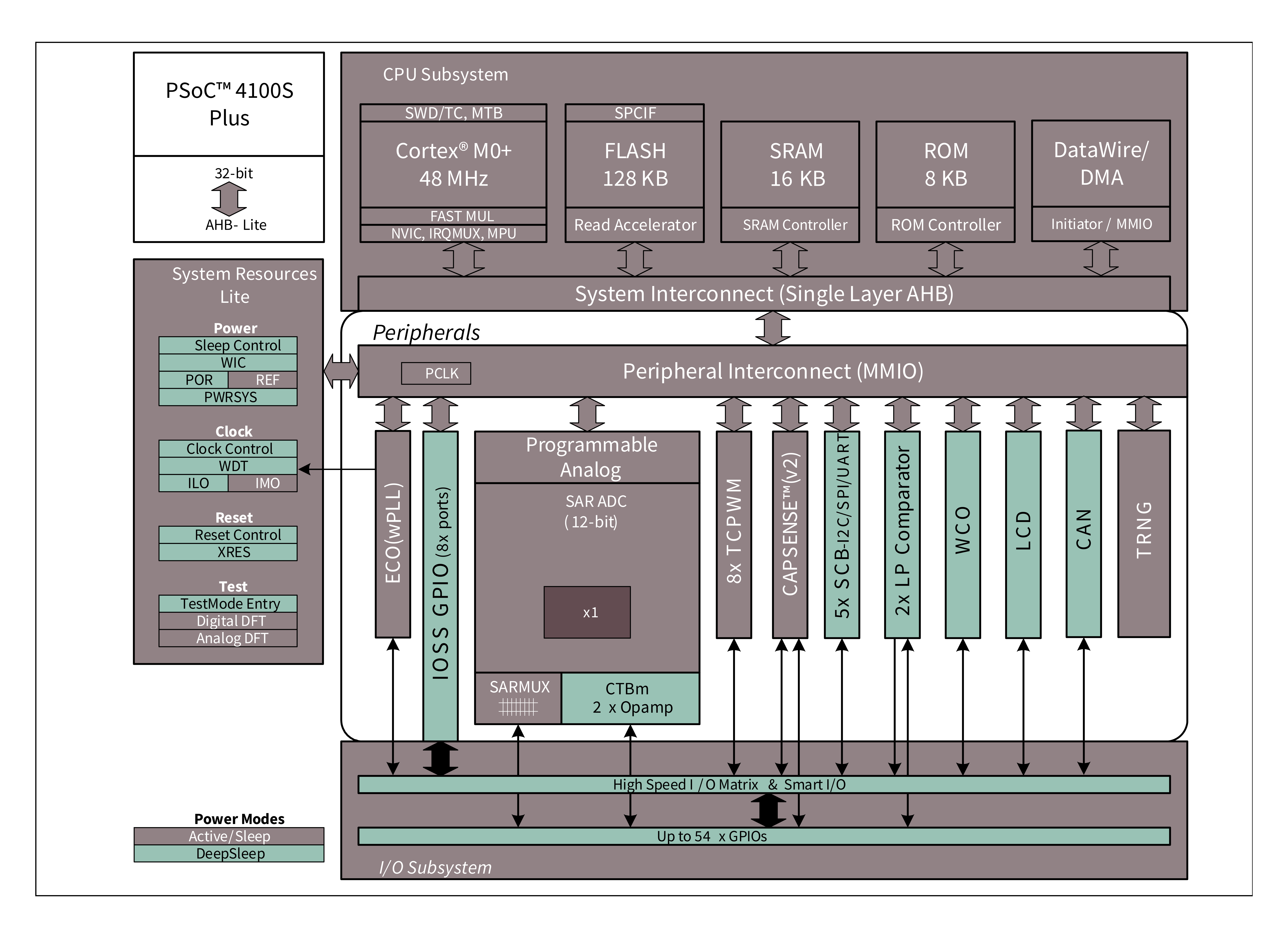Select the POR cell

pos(194,380)
